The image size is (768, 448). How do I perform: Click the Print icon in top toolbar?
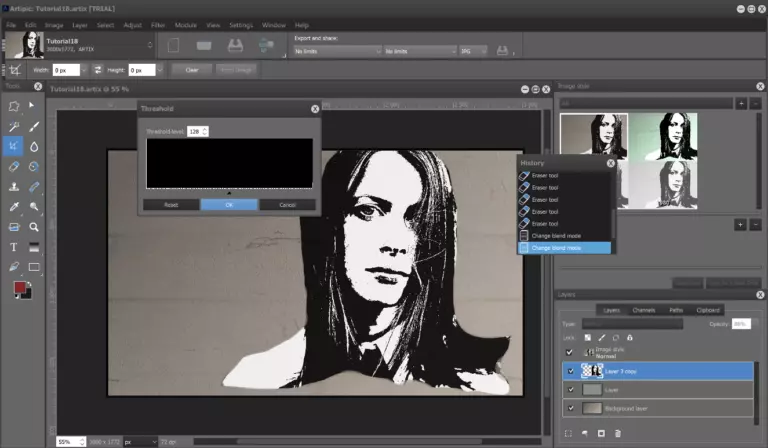[x=236, y=46]
